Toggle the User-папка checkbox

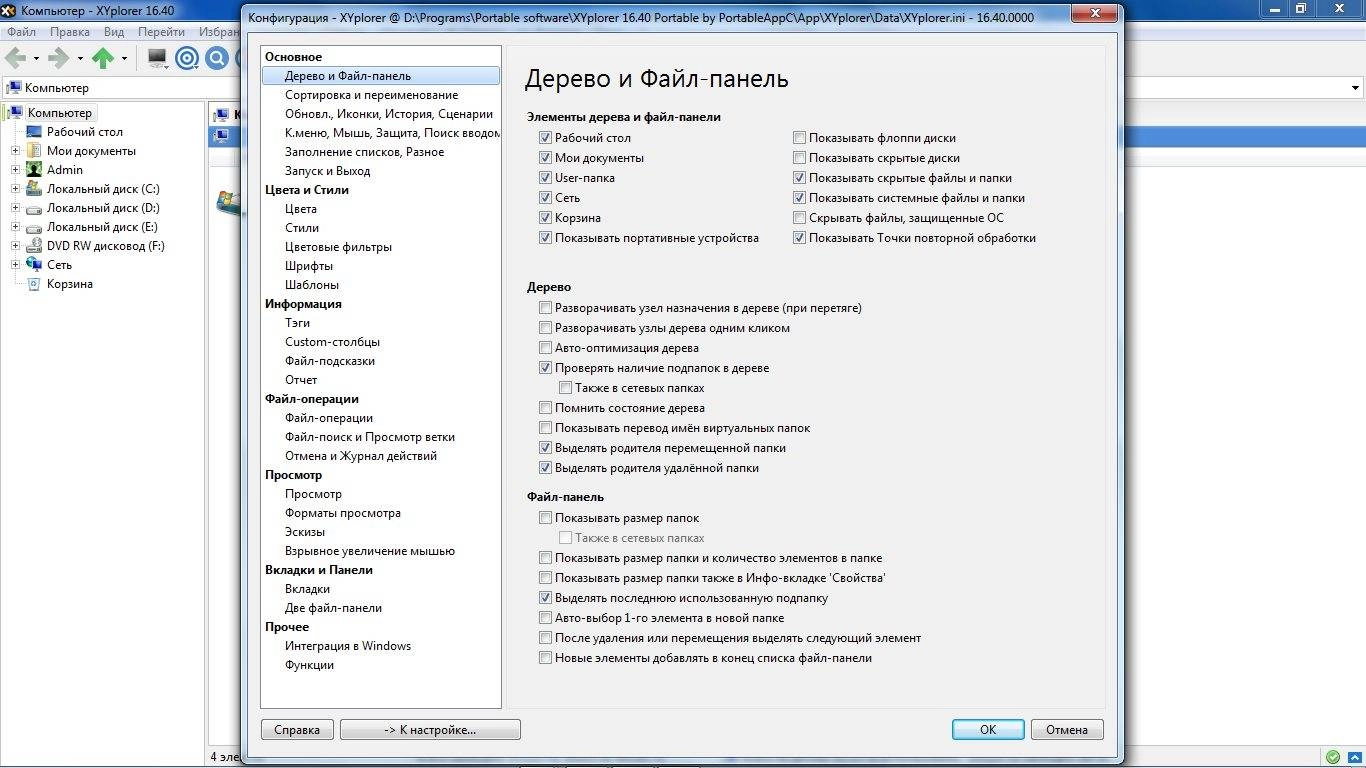(x=545, y=178)
